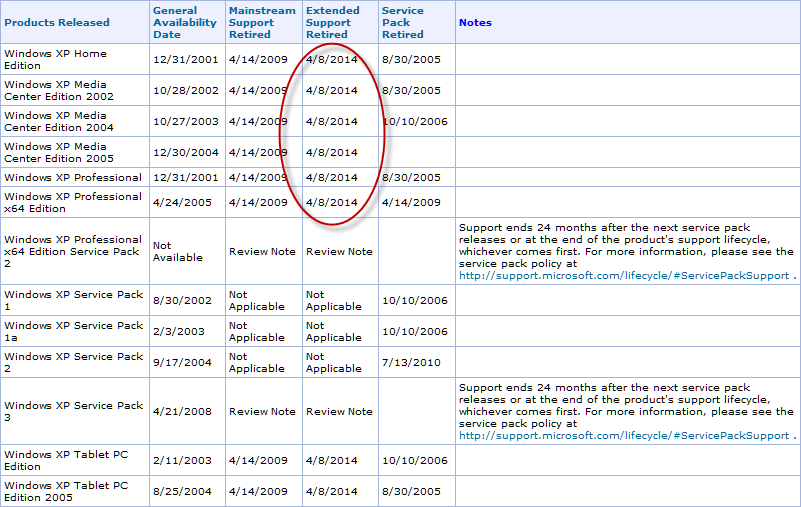The width and height of the screenshot is (801, 507).
Task: Click x64 Service Pack 2's mainstream Review Note
Action: click(x=262, y=251)
